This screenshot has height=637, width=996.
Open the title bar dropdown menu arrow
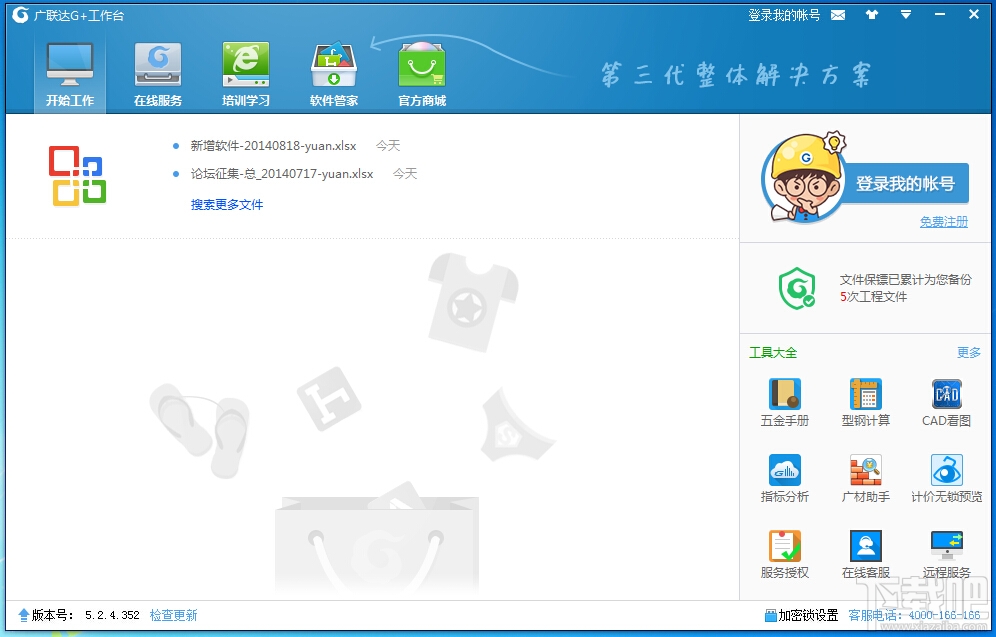(906, 15)
